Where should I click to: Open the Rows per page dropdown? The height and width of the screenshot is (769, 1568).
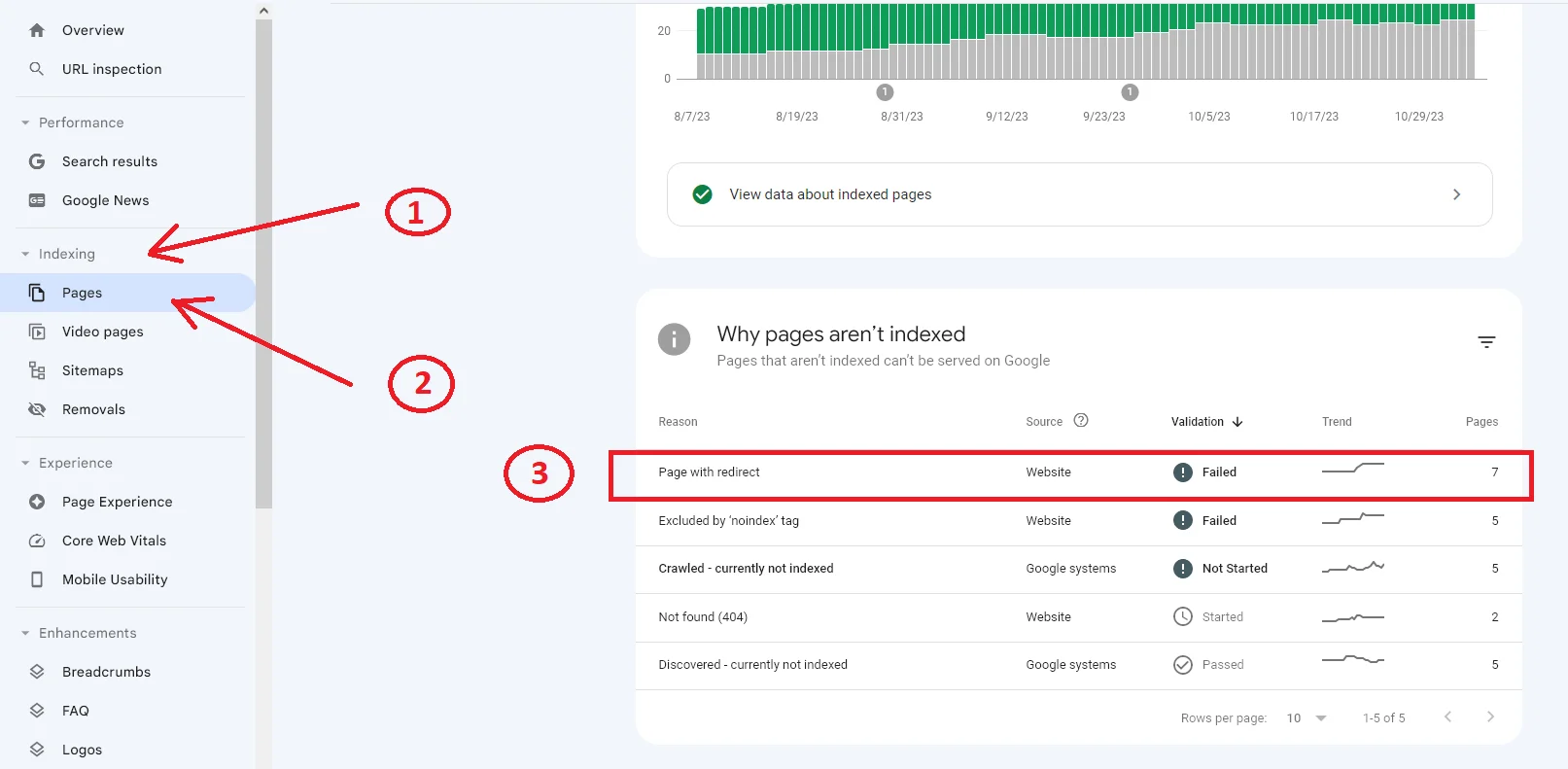(x=1307, y=718)
